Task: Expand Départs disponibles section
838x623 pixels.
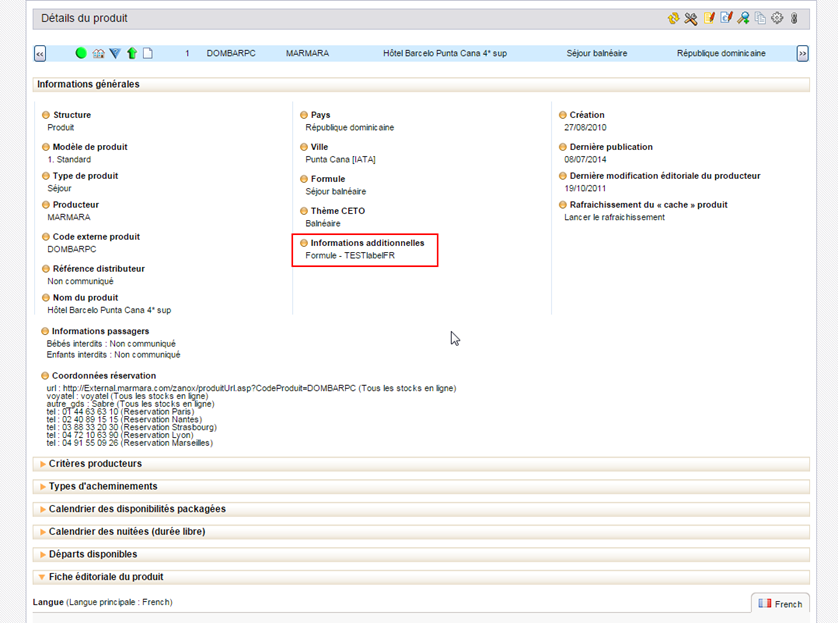Action: [93, 554]
